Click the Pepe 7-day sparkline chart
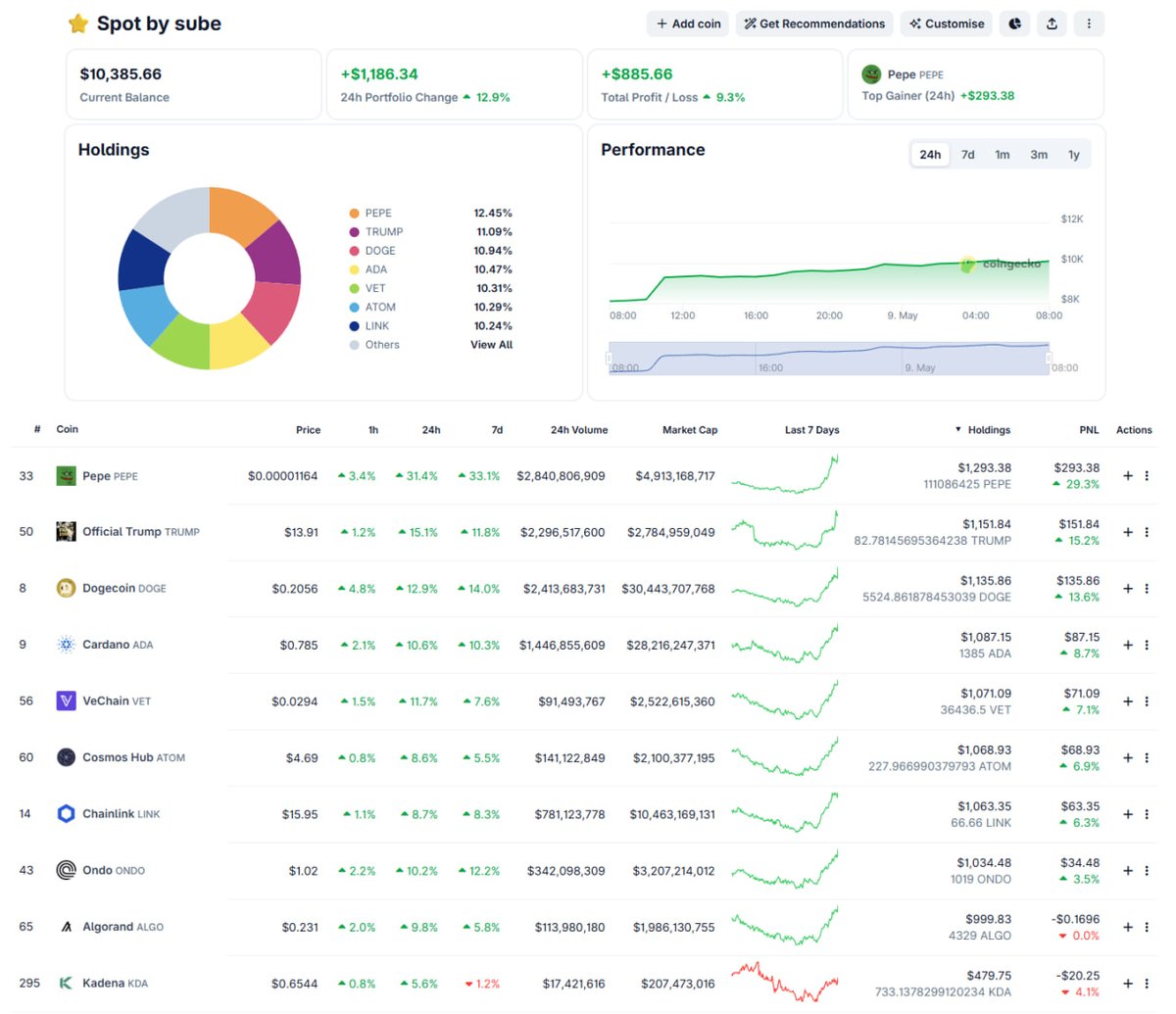Viewport: 1176px width, 1014px height. coord(785,475)
